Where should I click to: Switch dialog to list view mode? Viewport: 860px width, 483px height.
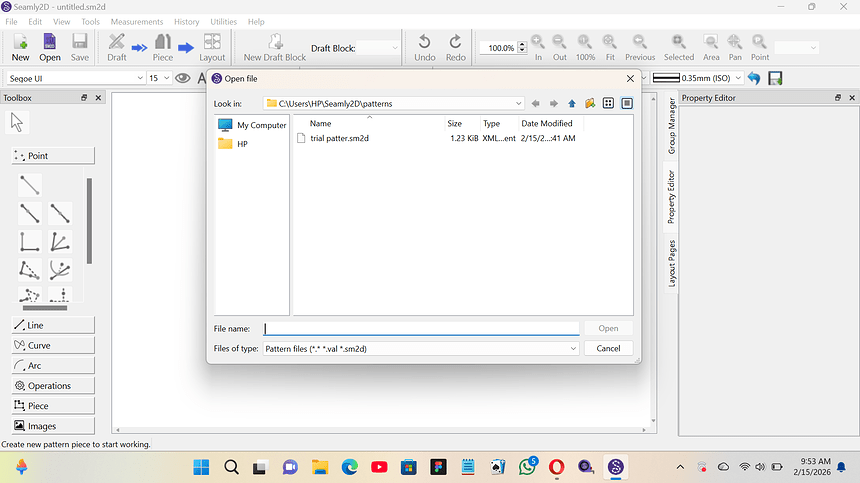608,104
